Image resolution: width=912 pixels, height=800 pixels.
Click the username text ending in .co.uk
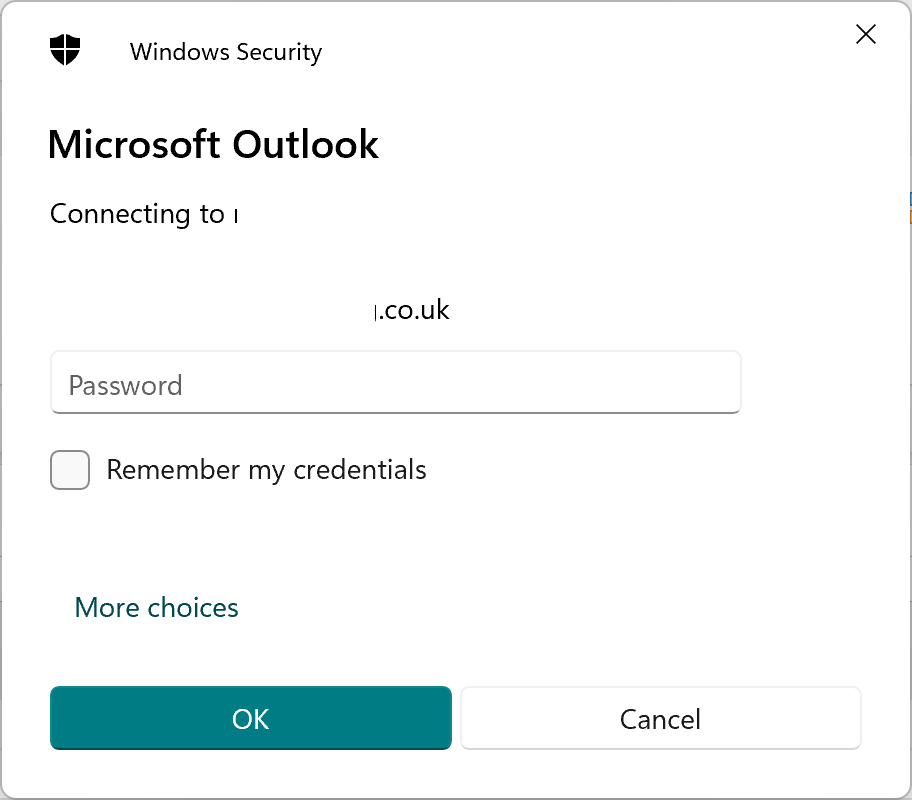pyautogui.click(x=412, y=310)
